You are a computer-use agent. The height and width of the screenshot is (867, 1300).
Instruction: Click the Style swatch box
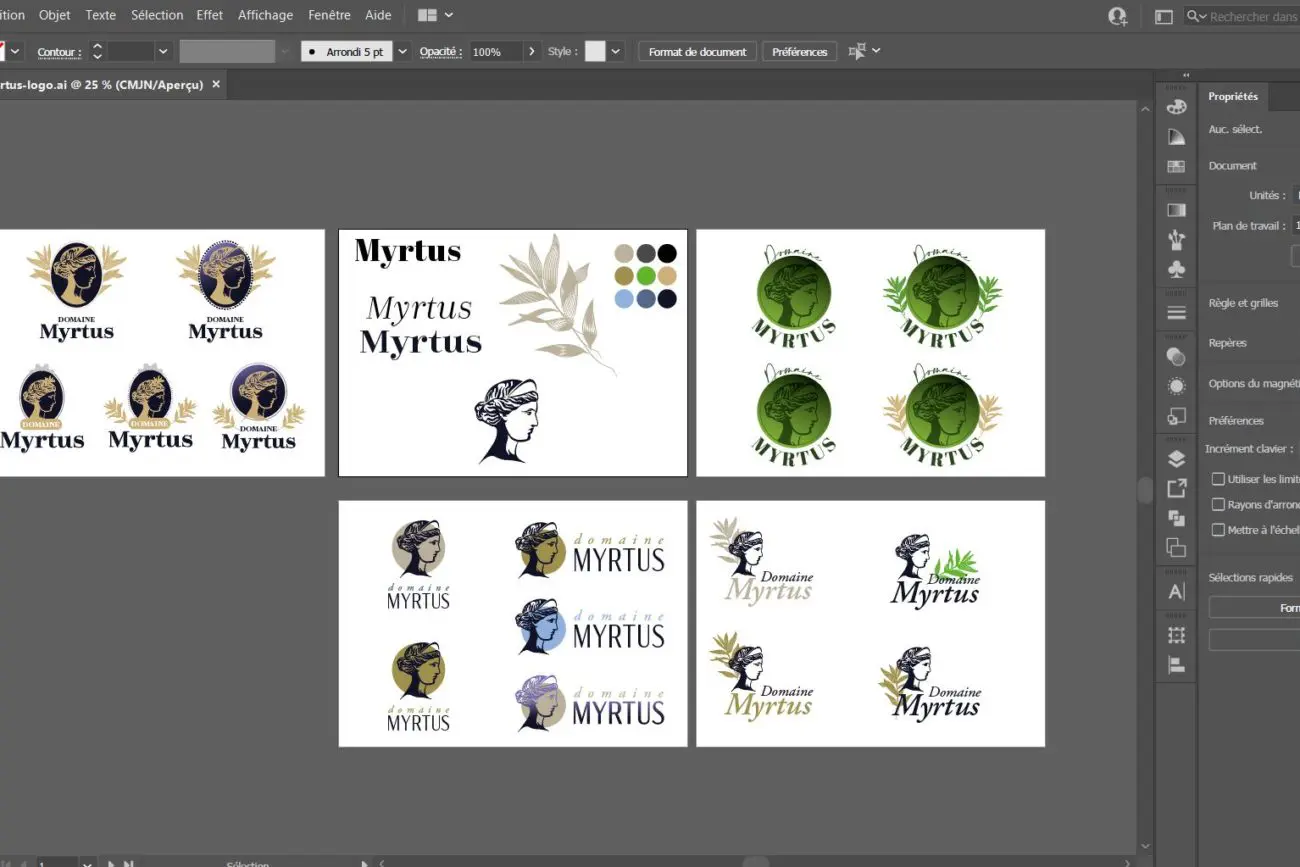click(595, 52)
